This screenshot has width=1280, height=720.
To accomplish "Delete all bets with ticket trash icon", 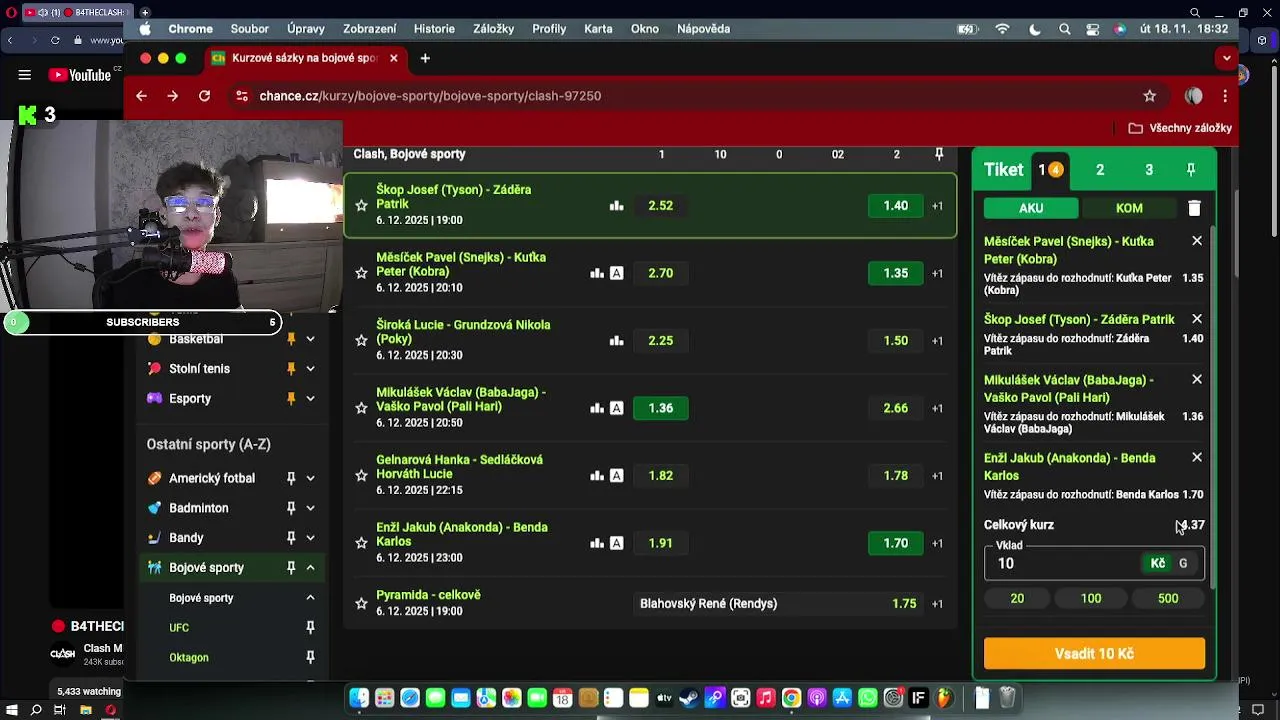I will click(1194, 208).
